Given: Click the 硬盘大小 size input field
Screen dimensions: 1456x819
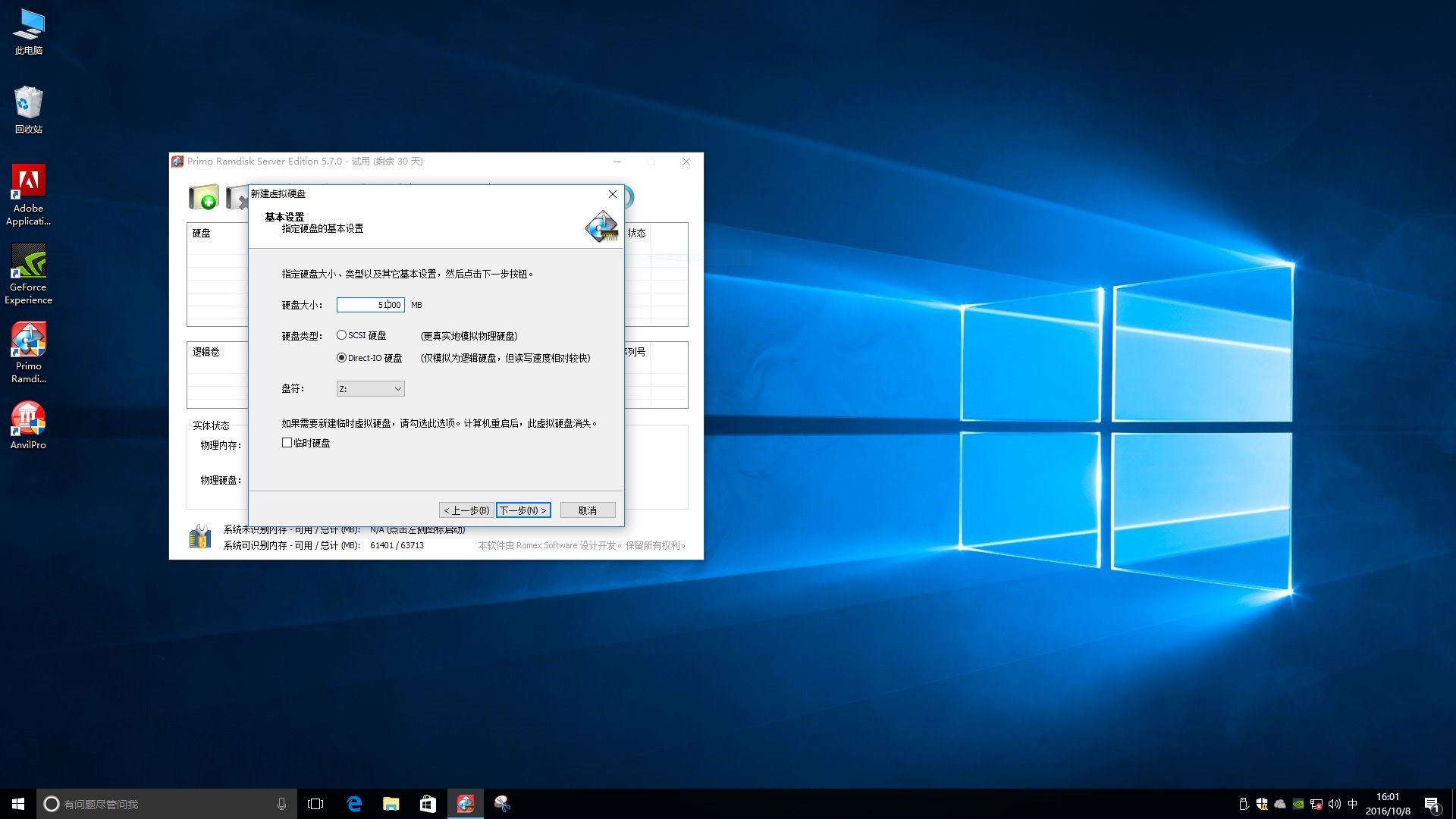Looking at the screenshot, I should 370,305.
